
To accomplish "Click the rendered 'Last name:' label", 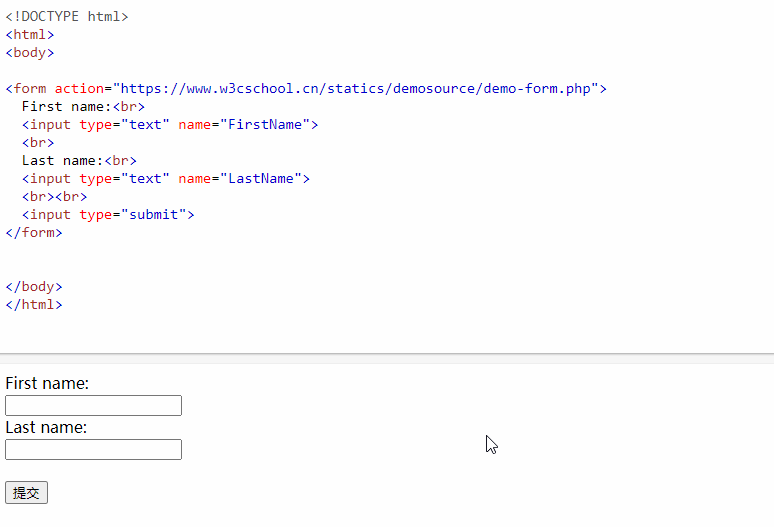I will point(46,427).
